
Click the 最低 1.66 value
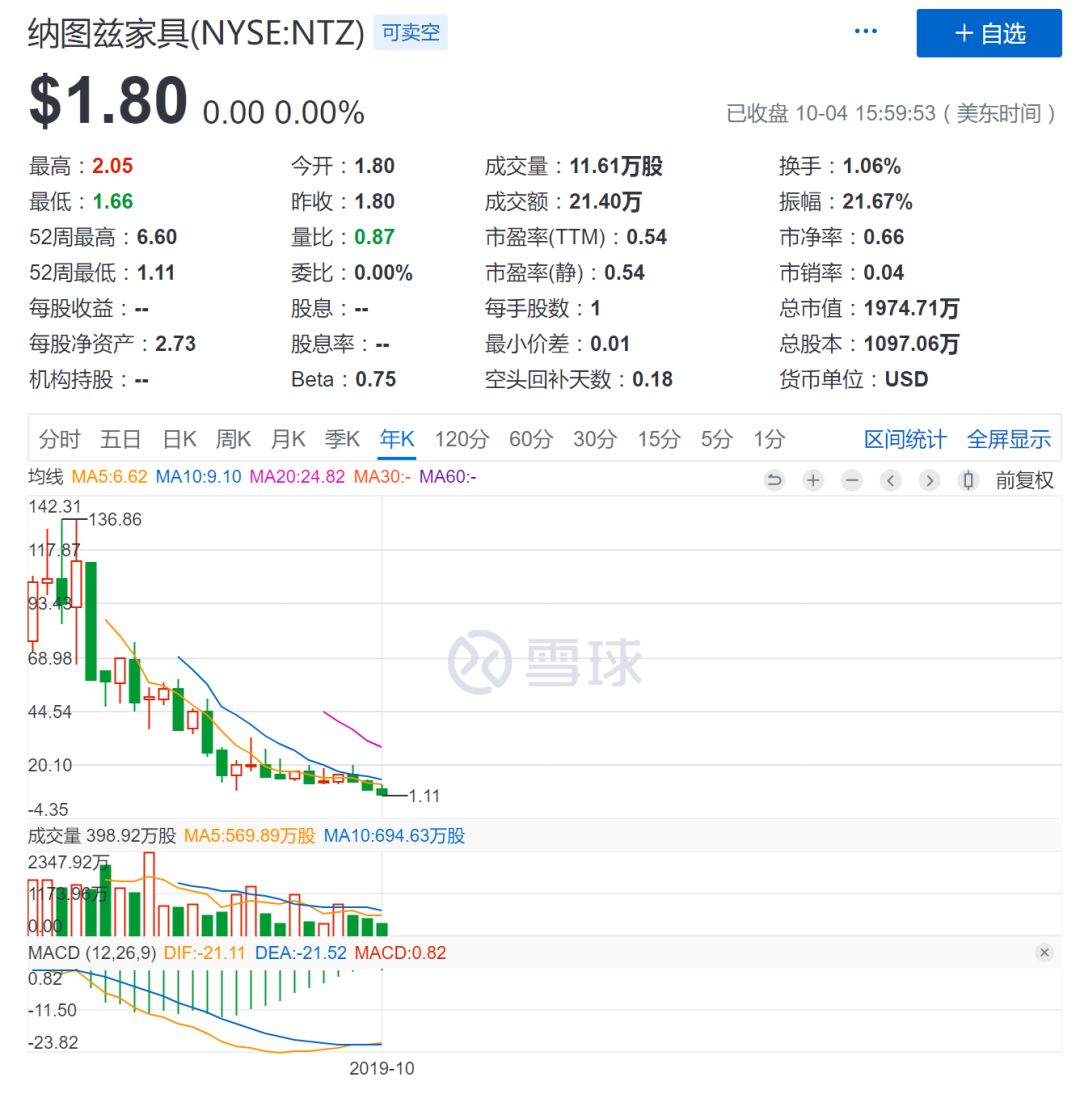tap(112, 202)
